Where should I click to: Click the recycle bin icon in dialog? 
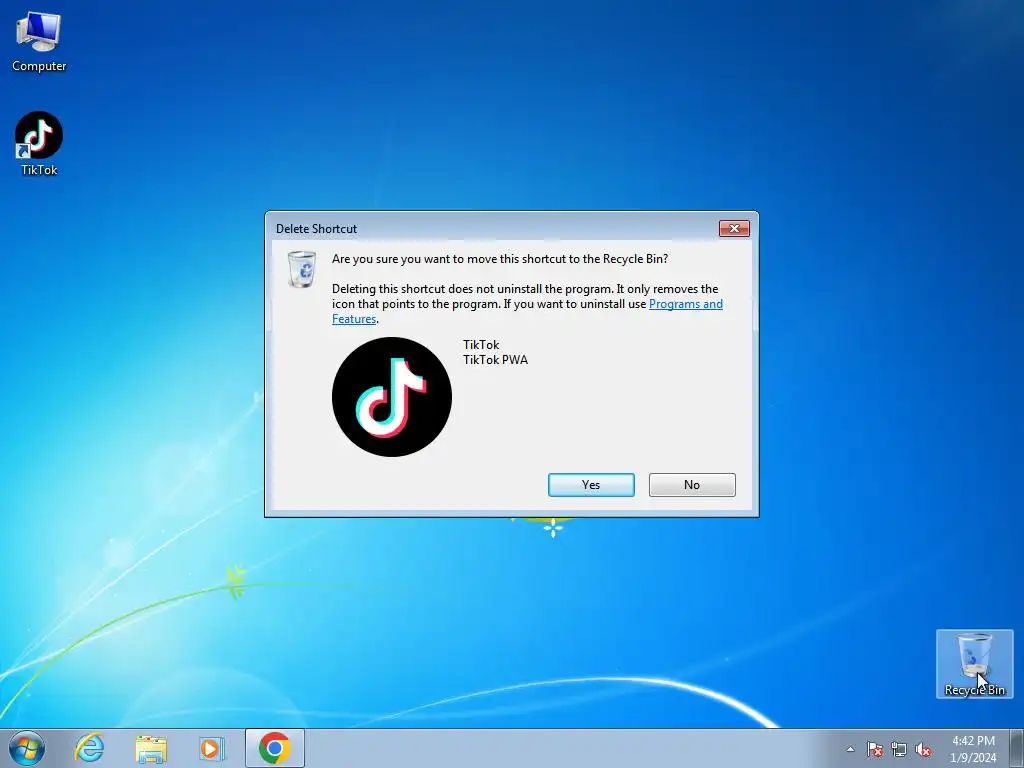(x=302, y=269)
